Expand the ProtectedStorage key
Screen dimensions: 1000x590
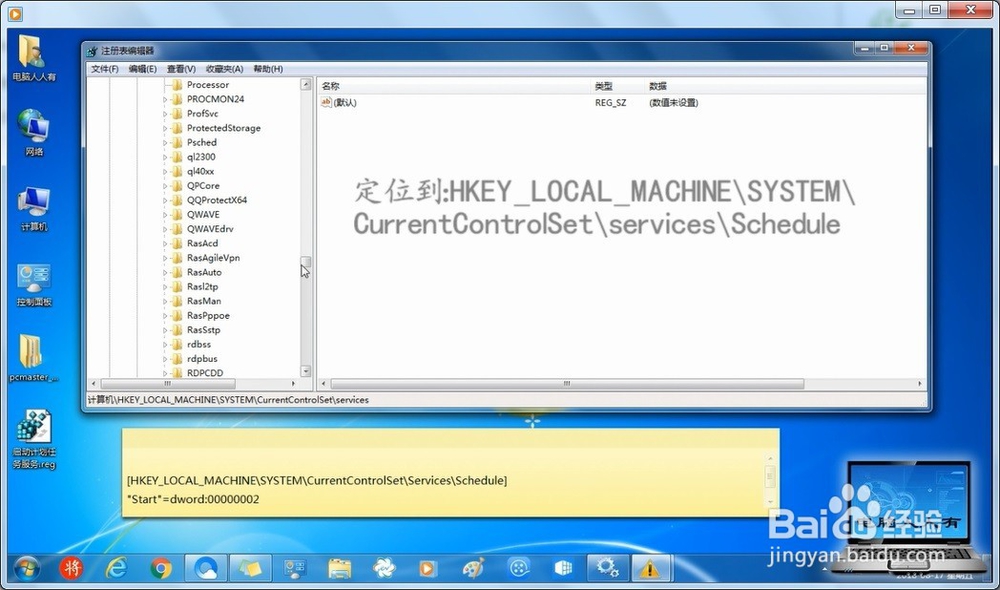click(165, 128)
